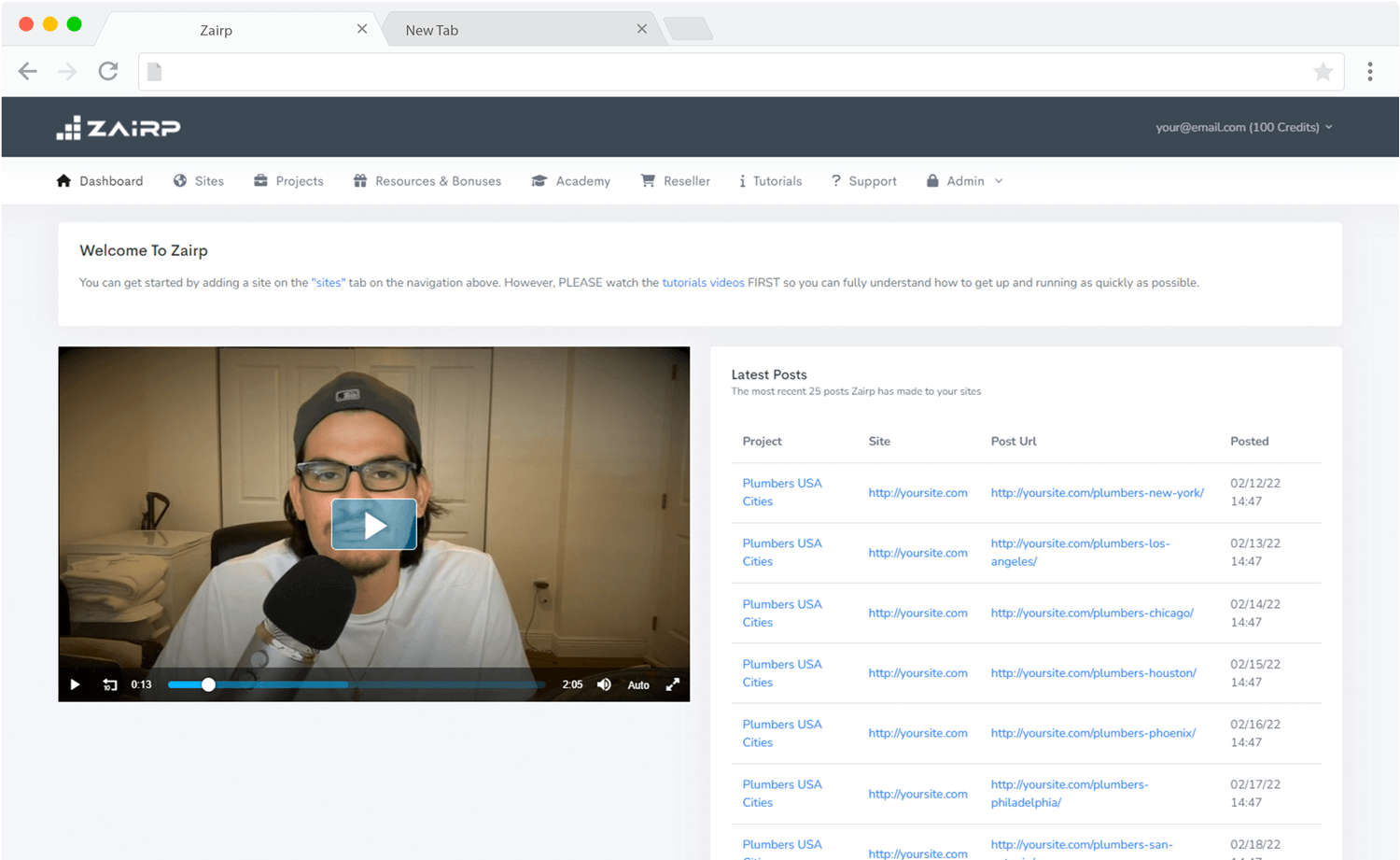Go to the Projects navigation item
This screenshot has width=1400, height=860.
[x=289, y=181]
